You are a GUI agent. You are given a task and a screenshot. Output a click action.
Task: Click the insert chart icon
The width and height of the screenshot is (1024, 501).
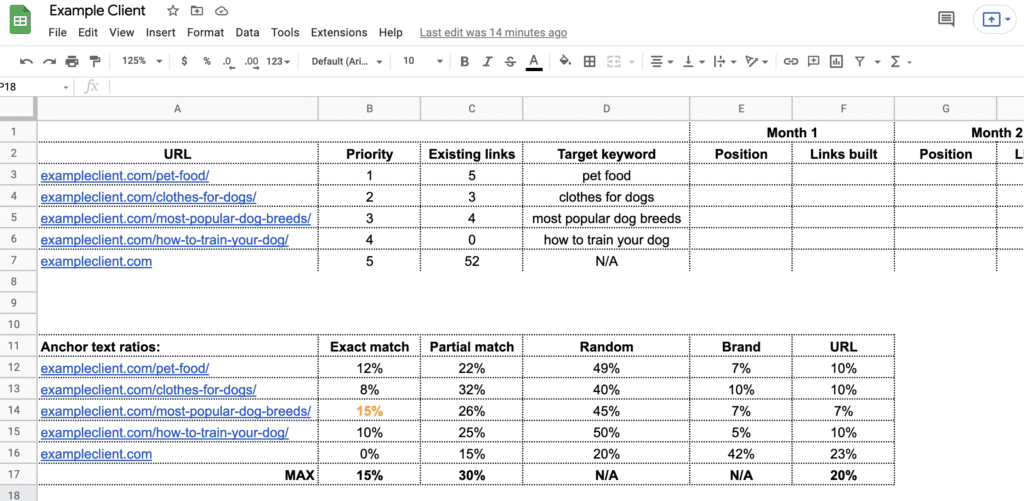point(836,61)
